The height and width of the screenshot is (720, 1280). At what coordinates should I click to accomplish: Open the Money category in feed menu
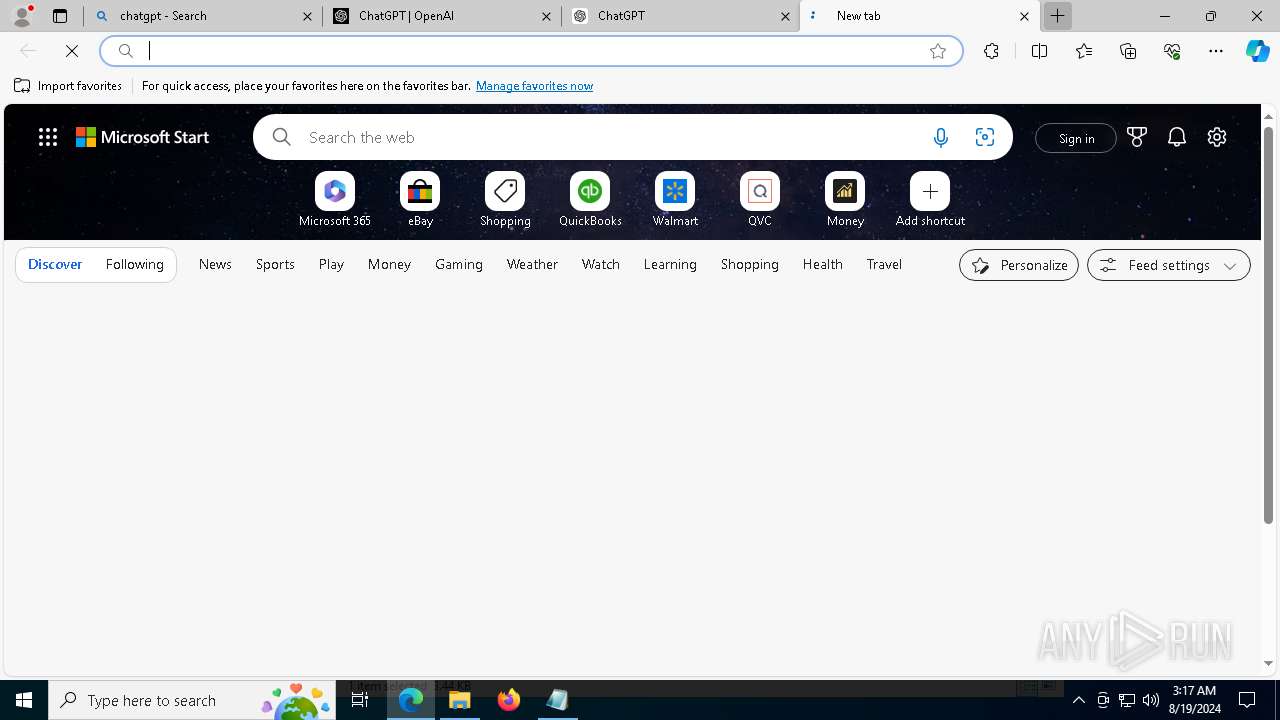click(389, 265)
